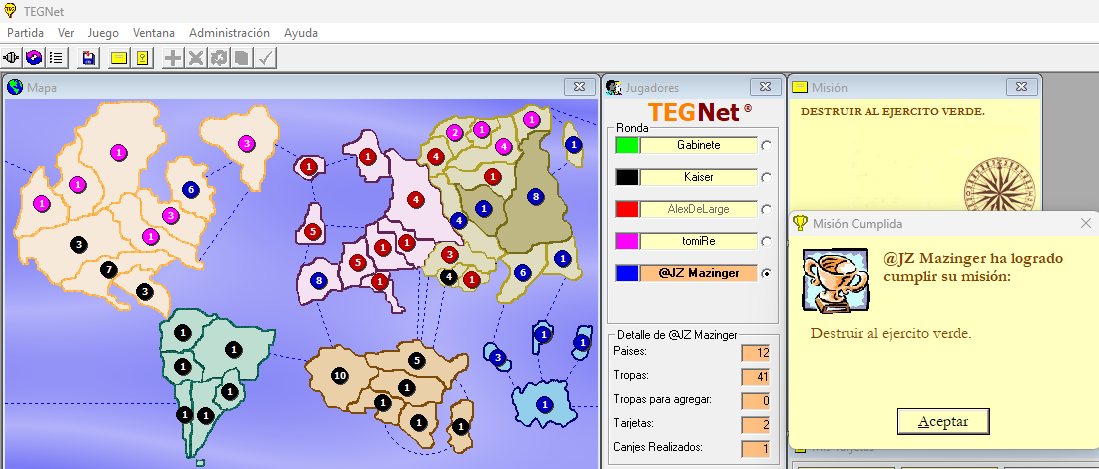Click the small trophy icon of Misión Cumplida
The width and height of the screenshot is (1099, 469).
[800, 223]
